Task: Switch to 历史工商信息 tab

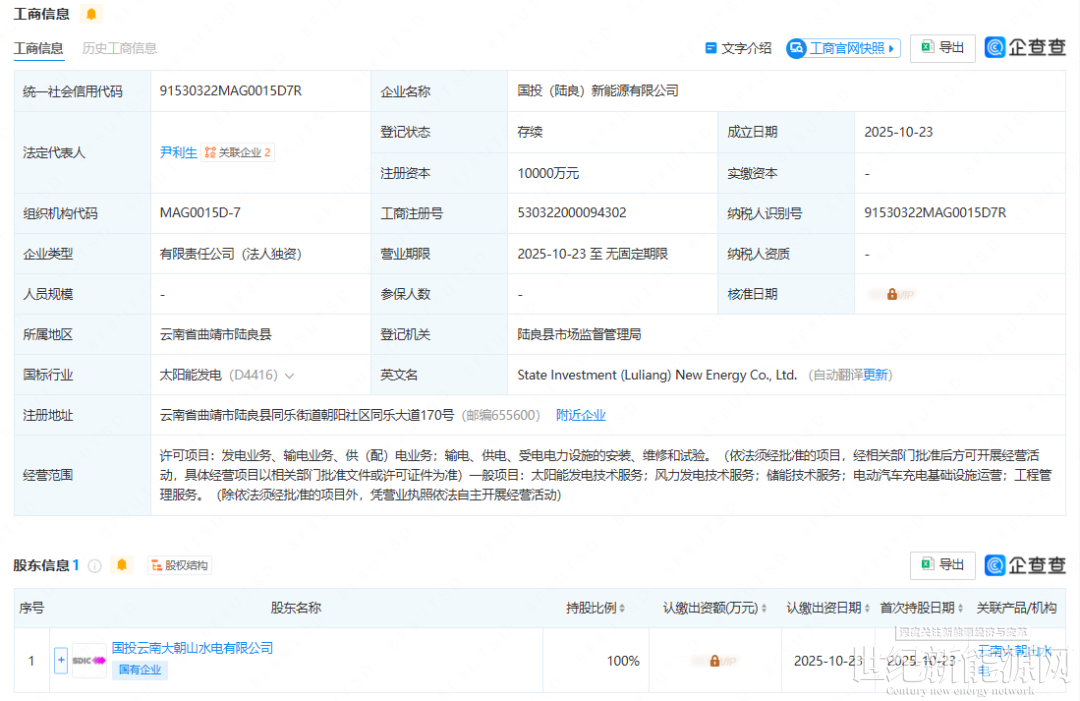Action: click(x=119, y=48)
